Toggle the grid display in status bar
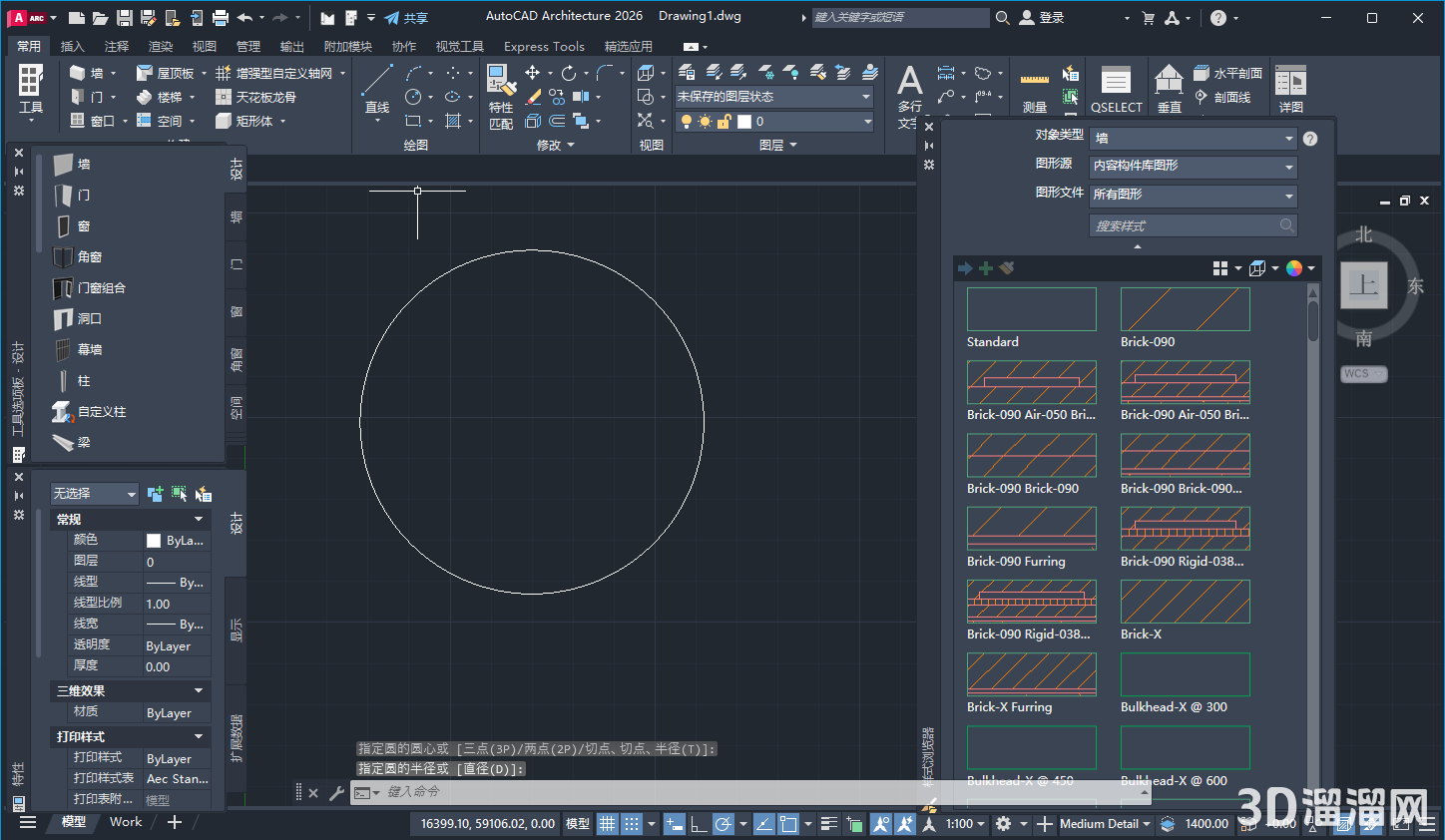The width and height of the screenshot is (1445, 840). click(x=607, y=824)
